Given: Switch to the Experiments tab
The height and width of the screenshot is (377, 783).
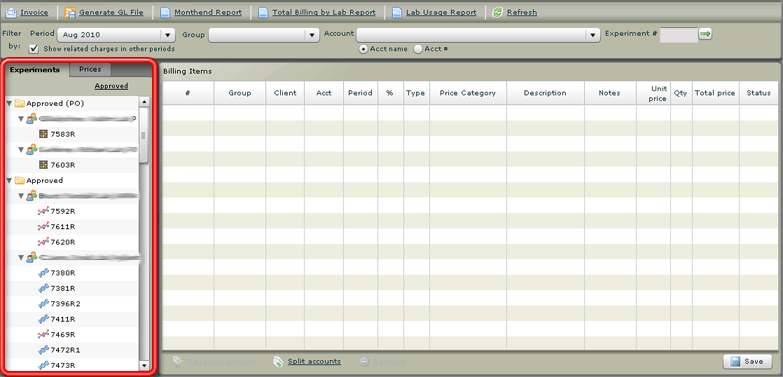Looking at the screenshot, I should [35, 70].
